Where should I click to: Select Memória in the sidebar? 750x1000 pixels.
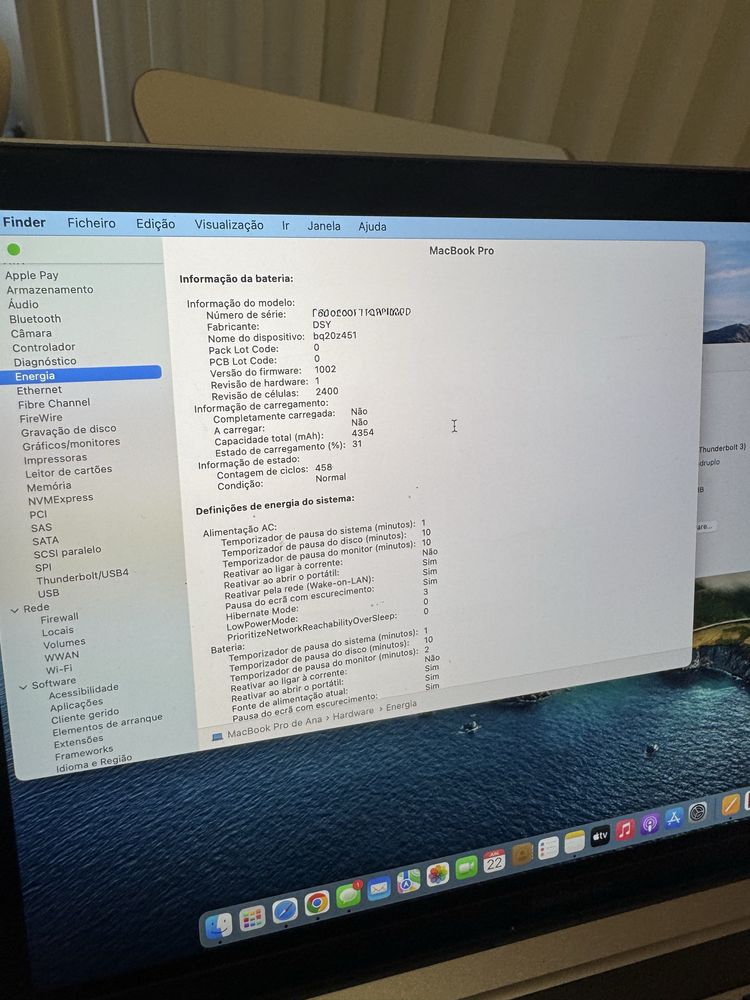(49, 486)
